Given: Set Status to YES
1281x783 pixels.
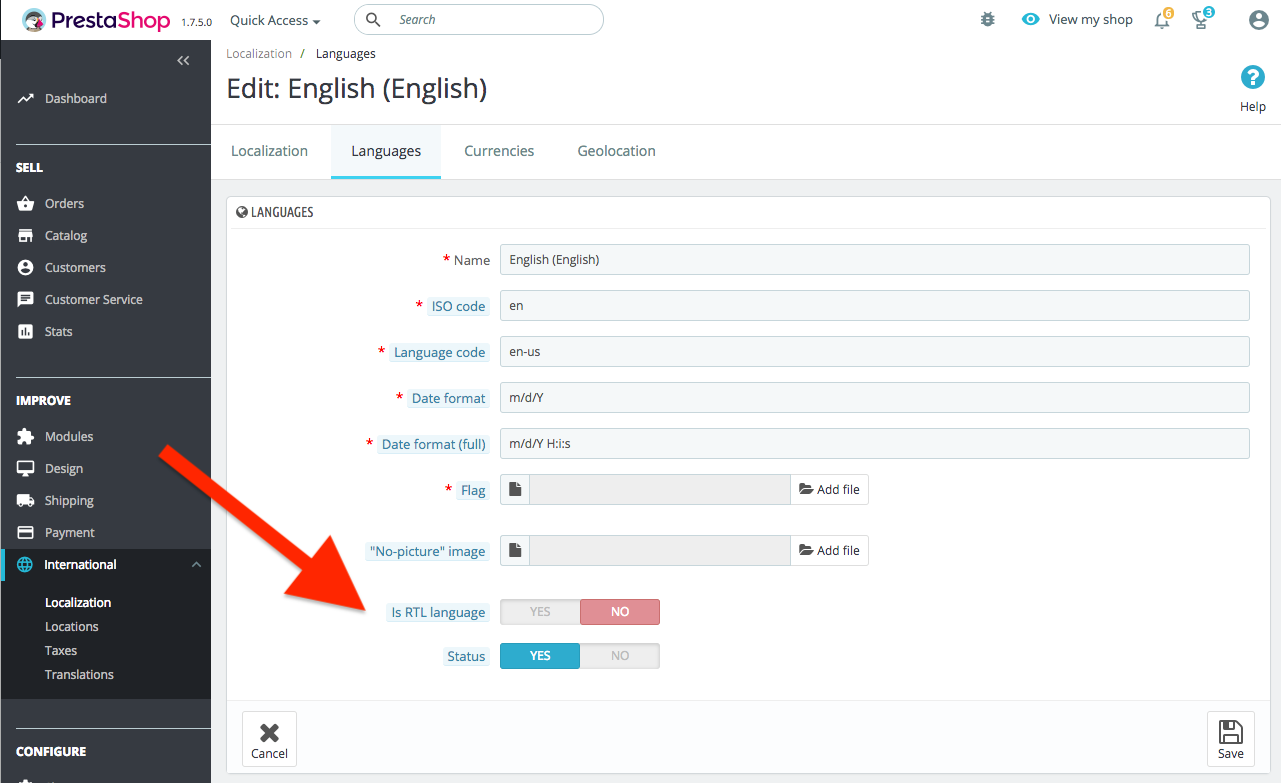Looking at the screenshot, I should 540,656.
